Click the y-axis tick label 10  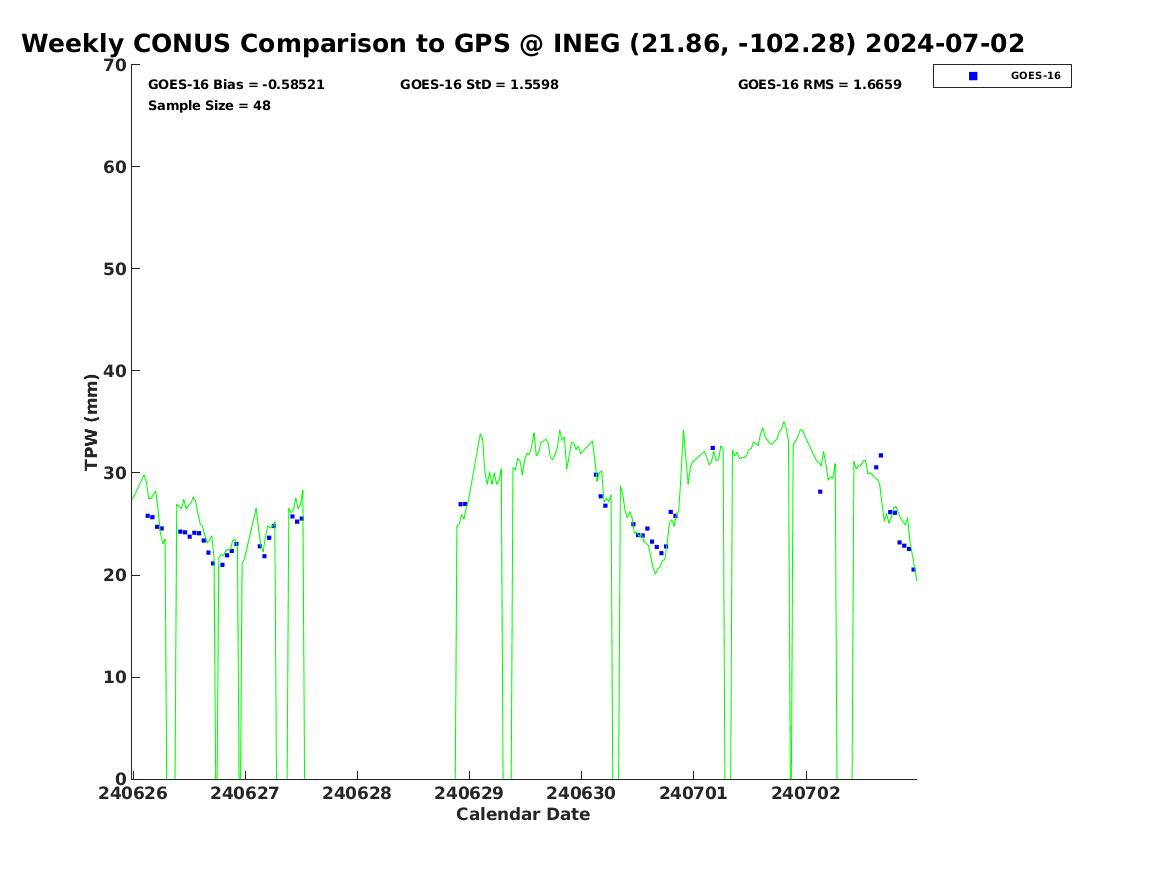(x=115, y=677)
